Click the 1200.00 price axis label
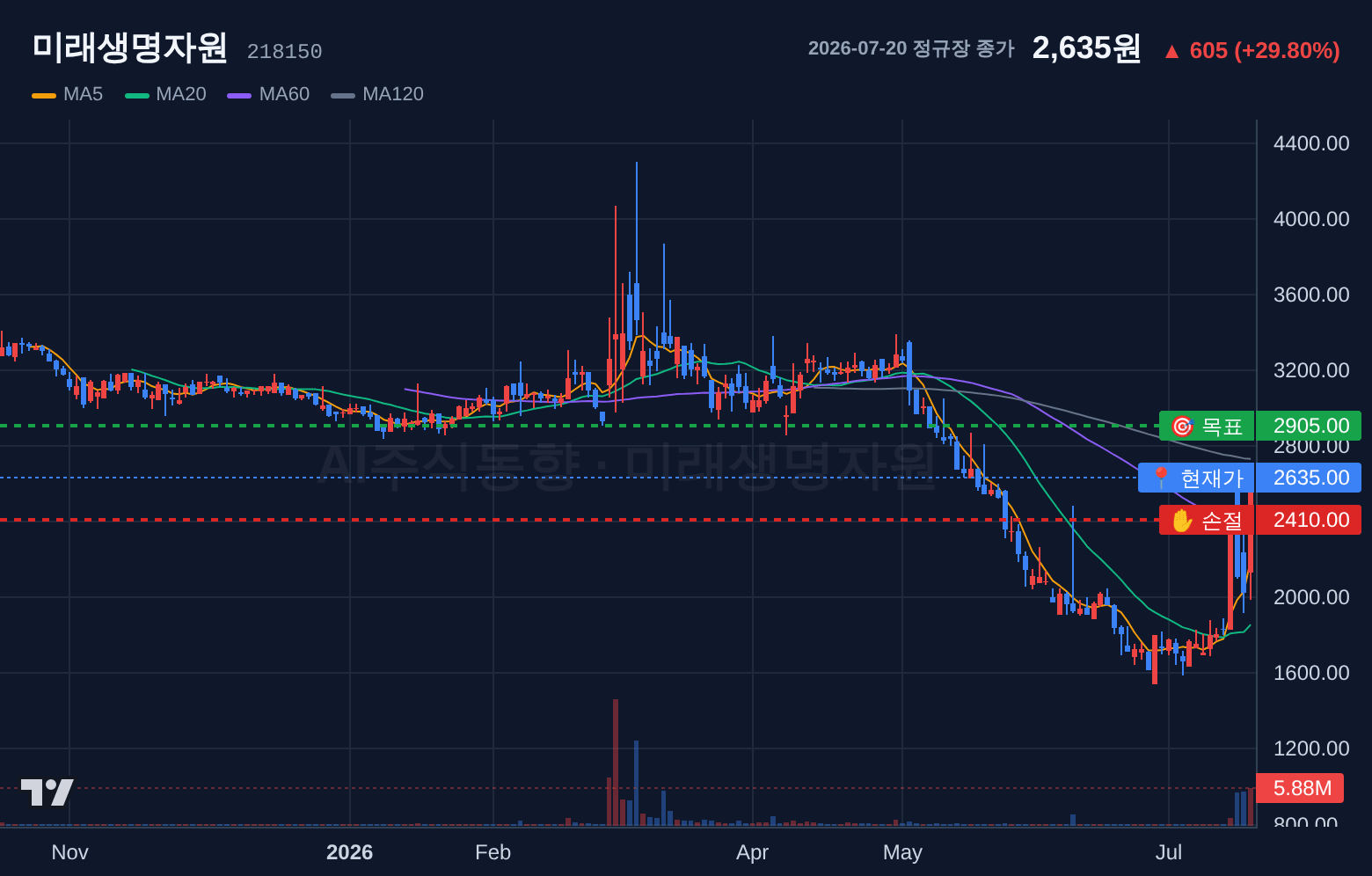The width and height of the screenshot is (1372, 876). 1311,748
